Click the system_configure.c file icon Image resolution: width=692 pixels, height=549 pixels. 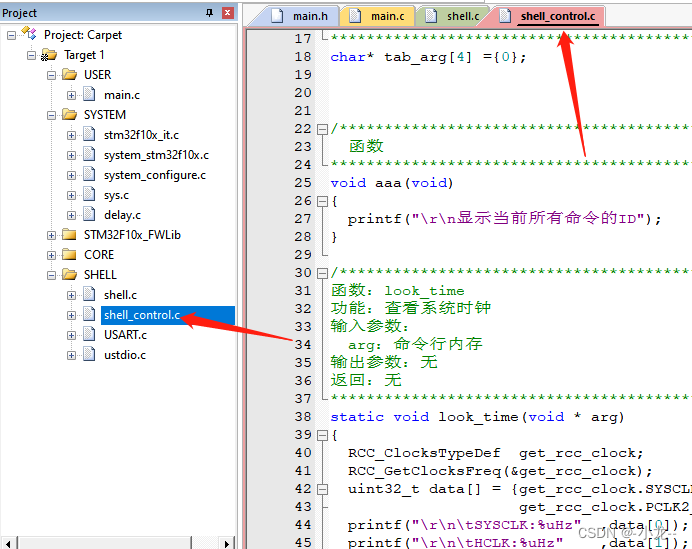click(89, 174)
